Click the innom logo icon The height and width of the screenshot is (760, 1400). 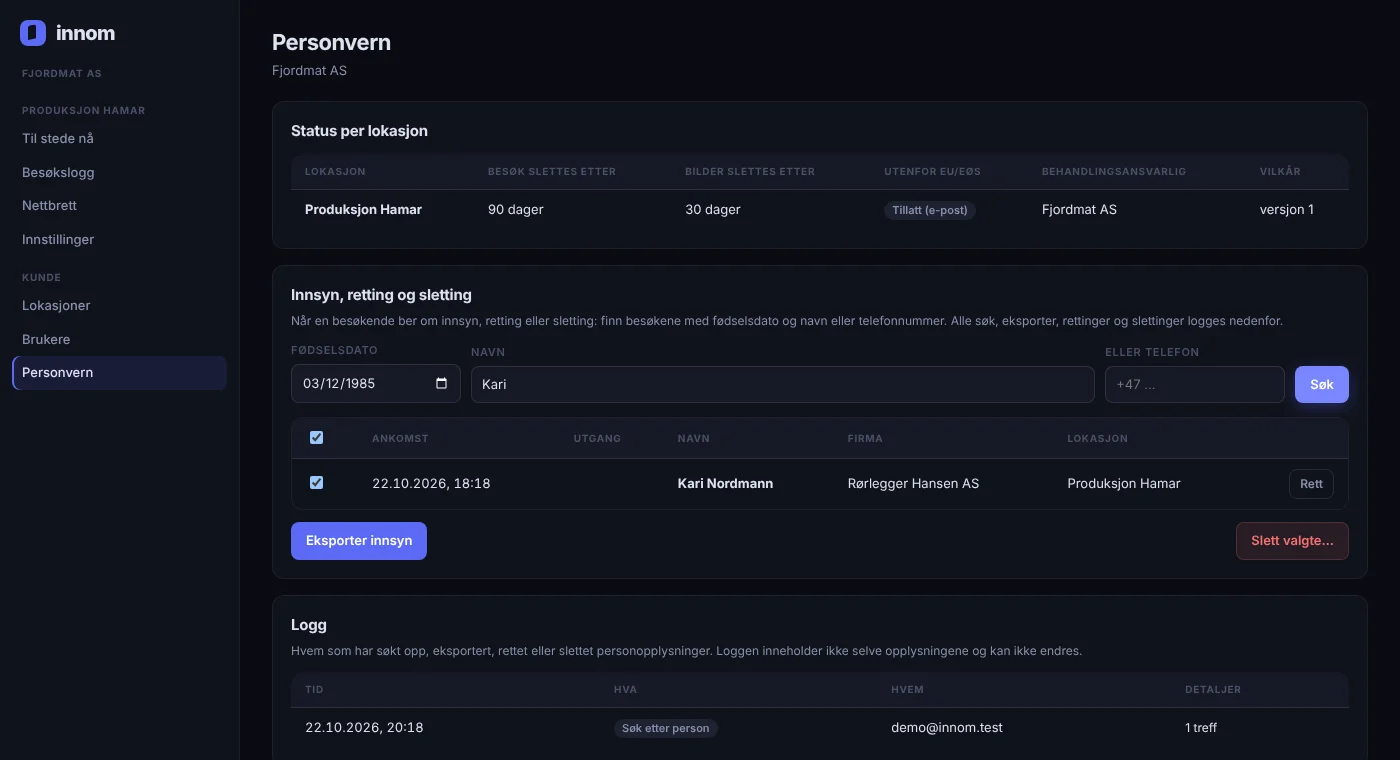[x=33, y=33]
